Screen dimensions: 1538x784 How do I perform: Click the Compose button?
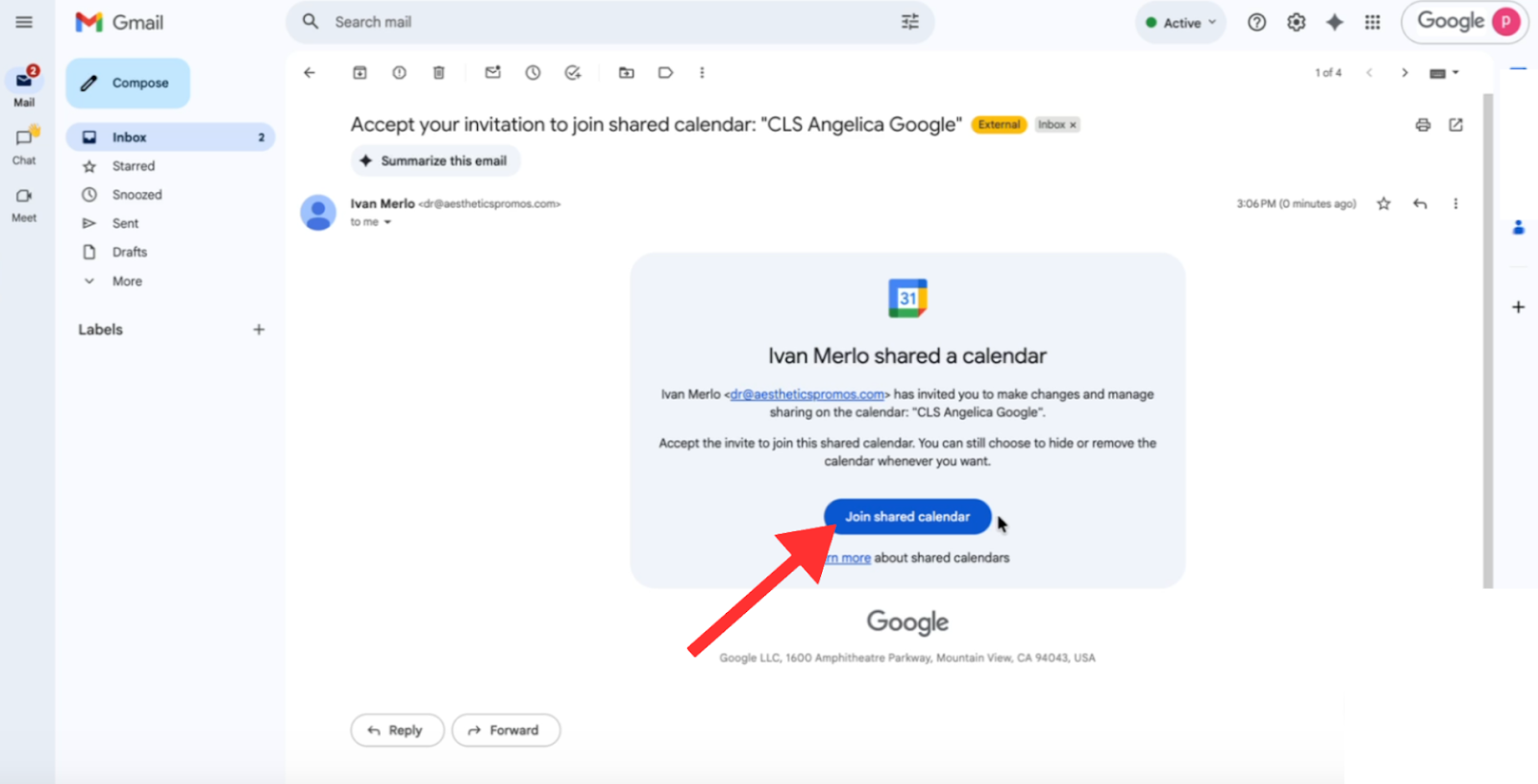pos(128,84)
